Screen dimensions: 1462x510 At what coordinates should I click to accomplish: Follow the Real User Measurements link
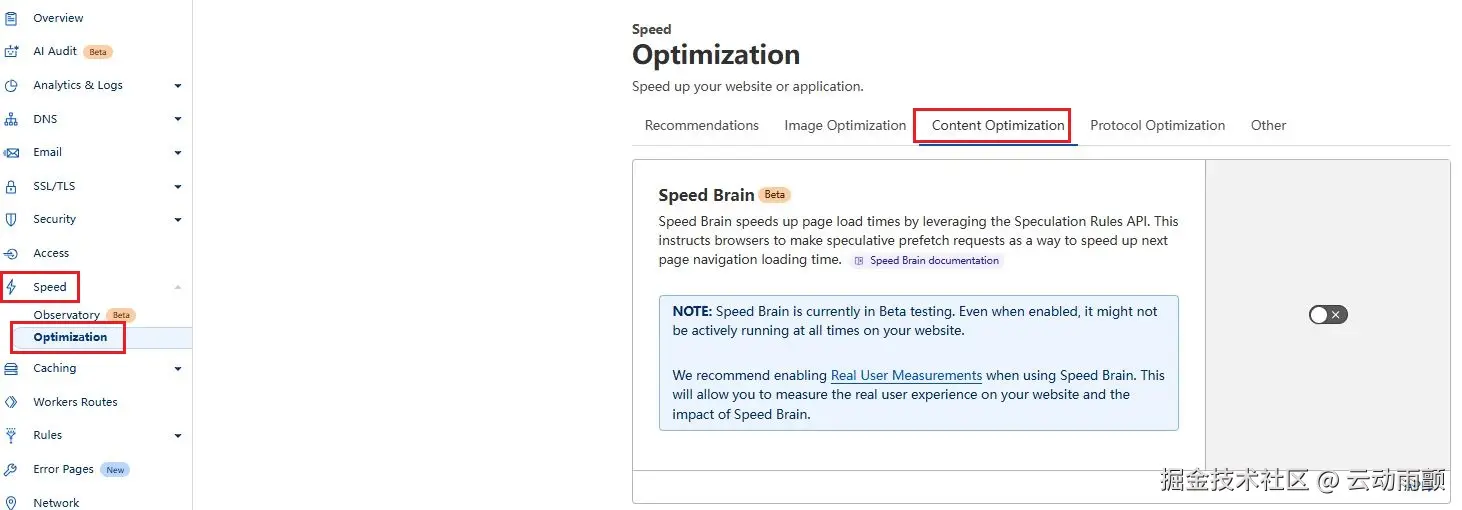906,376
